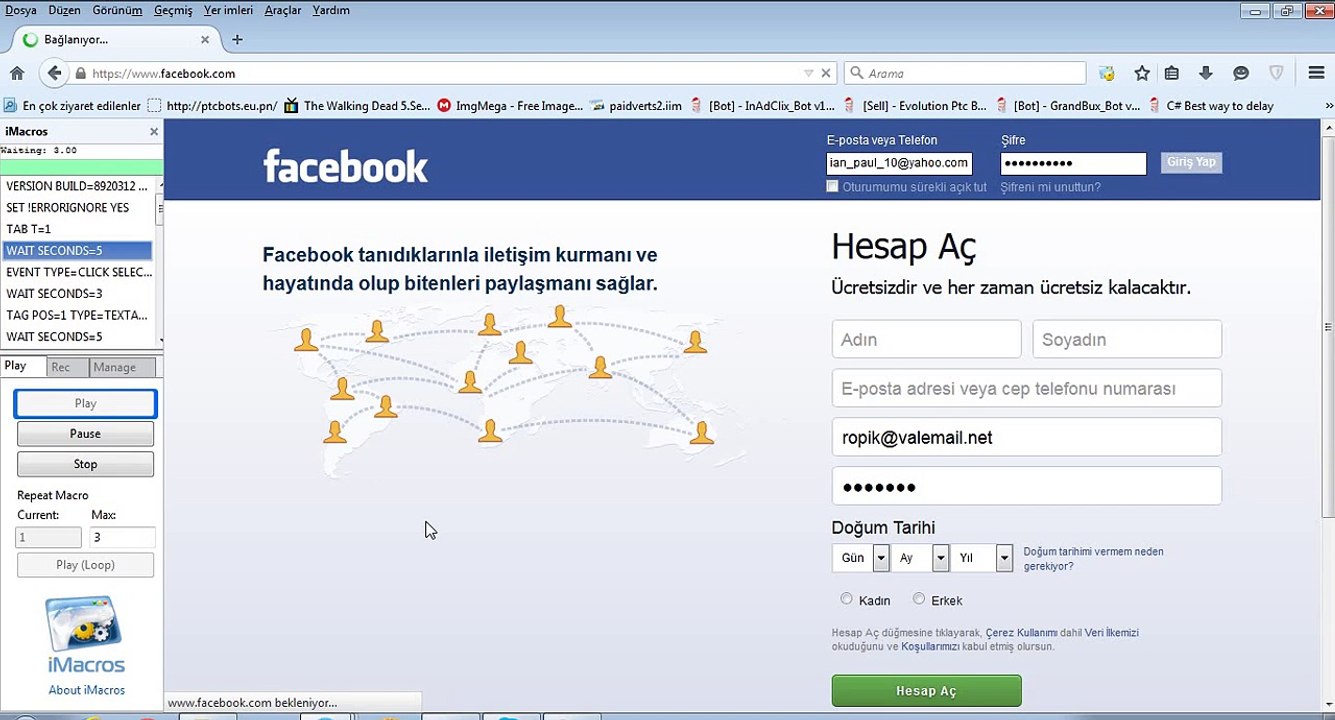Select the Erkek radio button
This screenshot has width=1335, height=720.
(918, 599)
